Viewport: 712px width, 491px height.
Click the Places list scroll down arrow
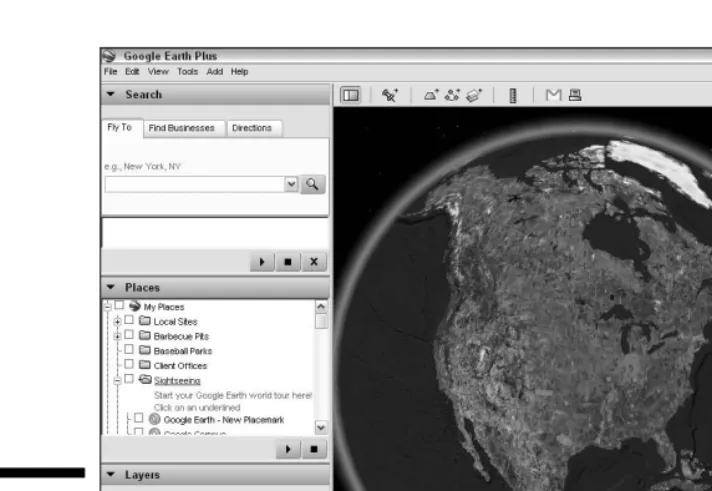click(321, 427)
